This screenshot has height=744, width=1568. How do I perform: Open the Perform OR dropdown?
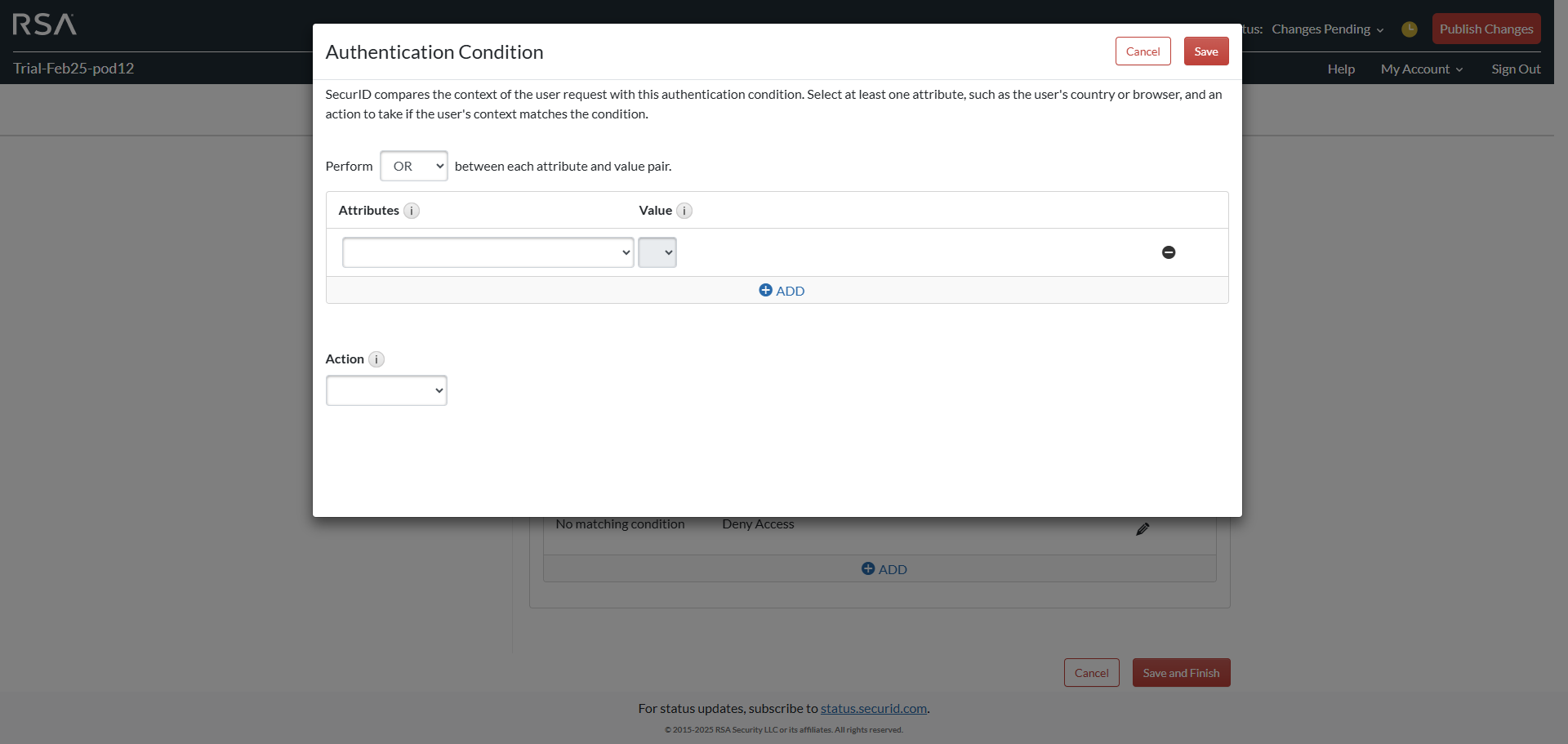(x=413, y=166)
